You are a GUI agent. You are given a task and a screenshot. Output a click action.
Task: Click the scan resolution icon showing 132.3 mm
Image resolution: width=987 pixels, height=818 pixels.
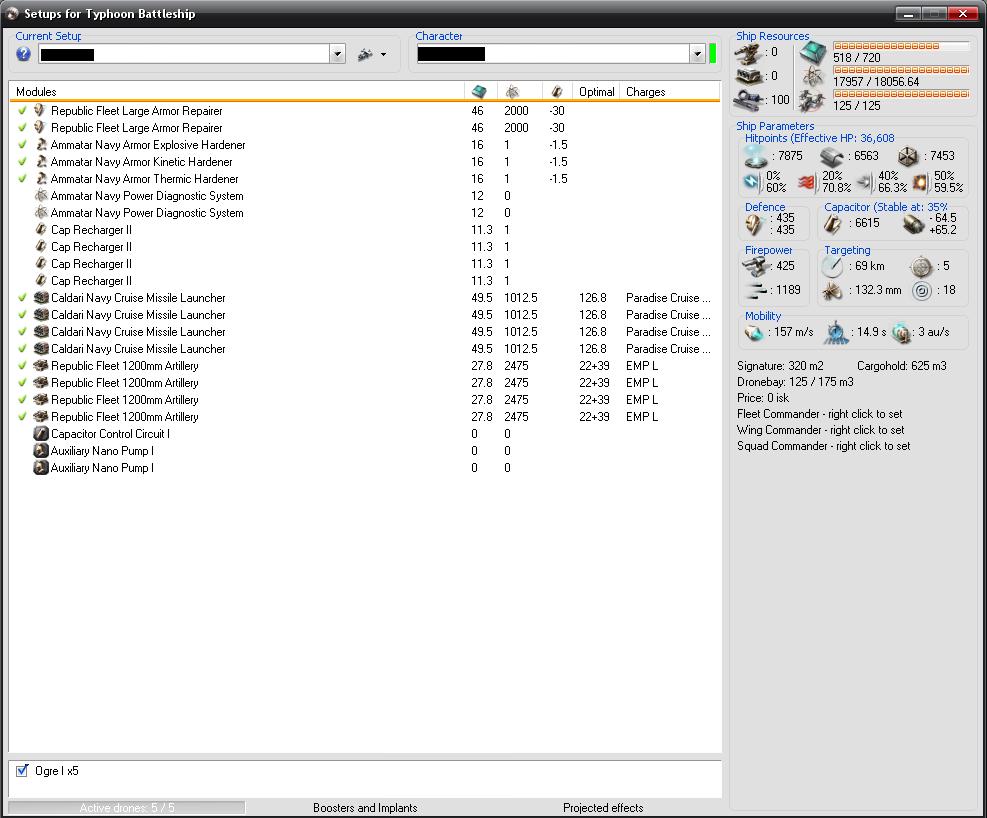833,291
